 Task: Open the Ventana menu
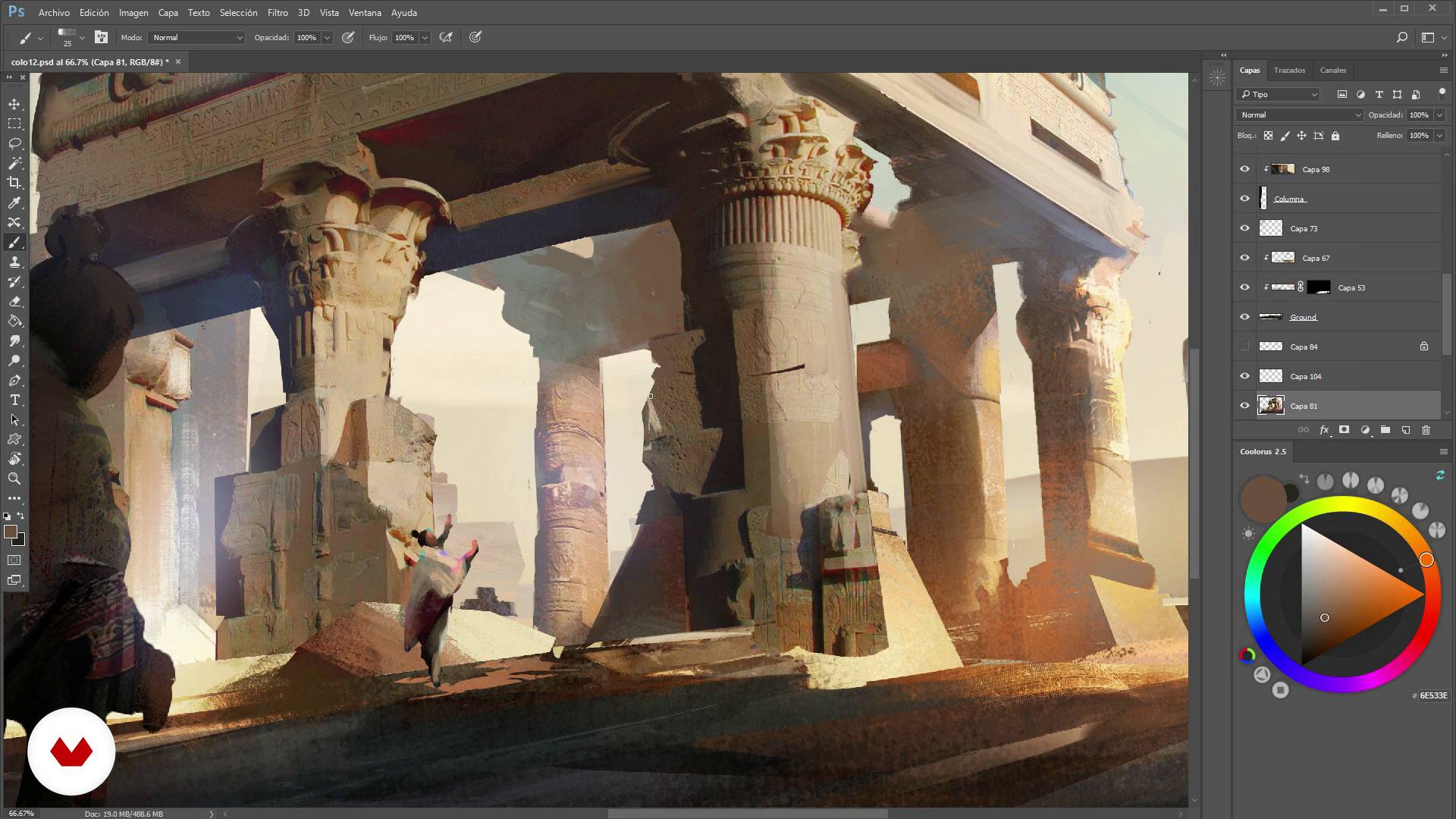(x=365, y=13)
